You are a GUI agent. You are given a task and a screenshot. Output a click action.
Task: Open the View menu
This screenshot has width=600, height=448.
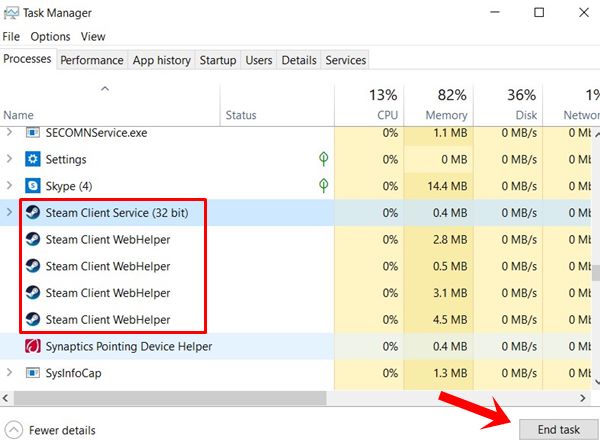(93, 37)
